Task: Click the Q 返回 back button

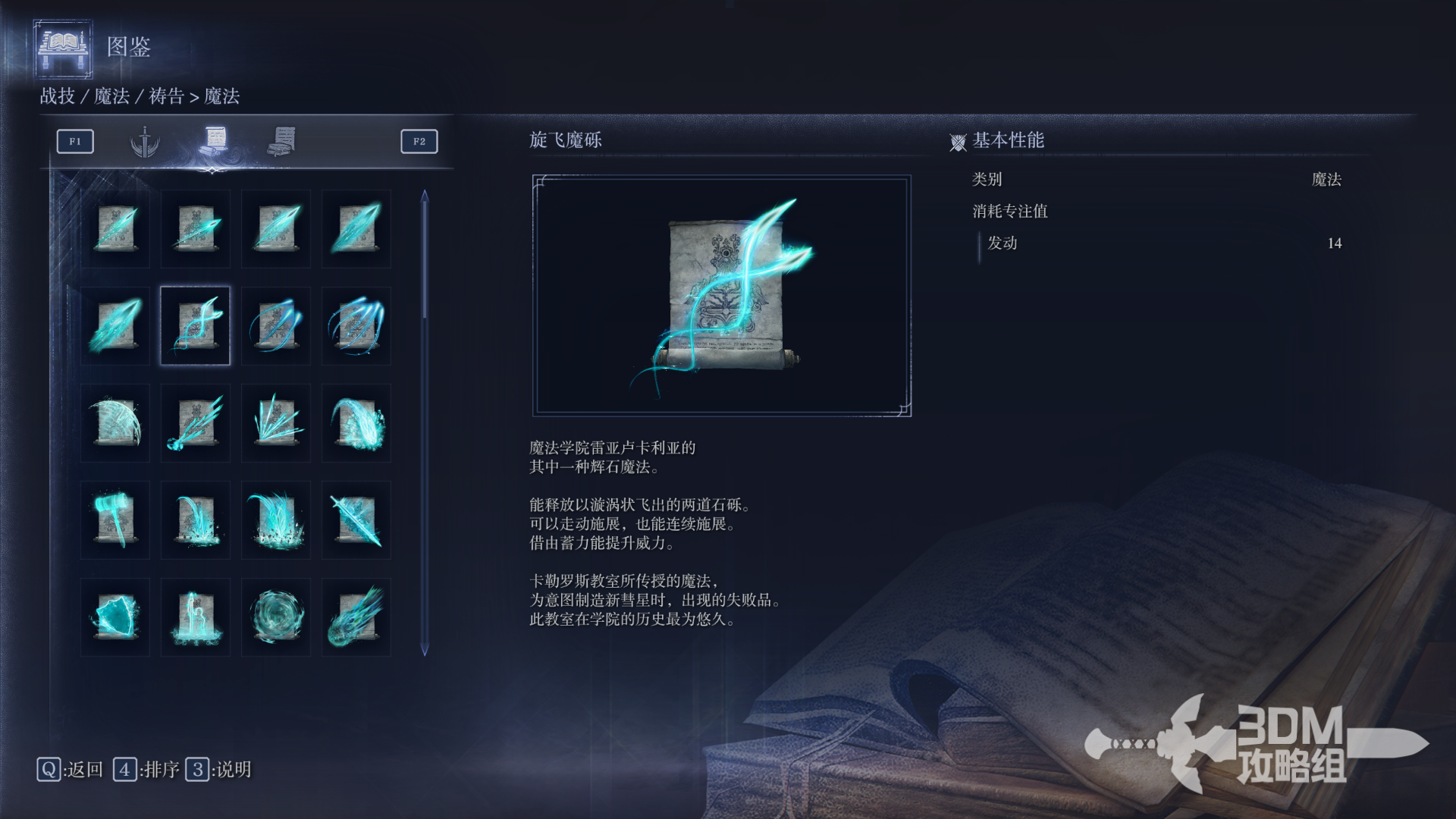Action: tap(70, 770)
